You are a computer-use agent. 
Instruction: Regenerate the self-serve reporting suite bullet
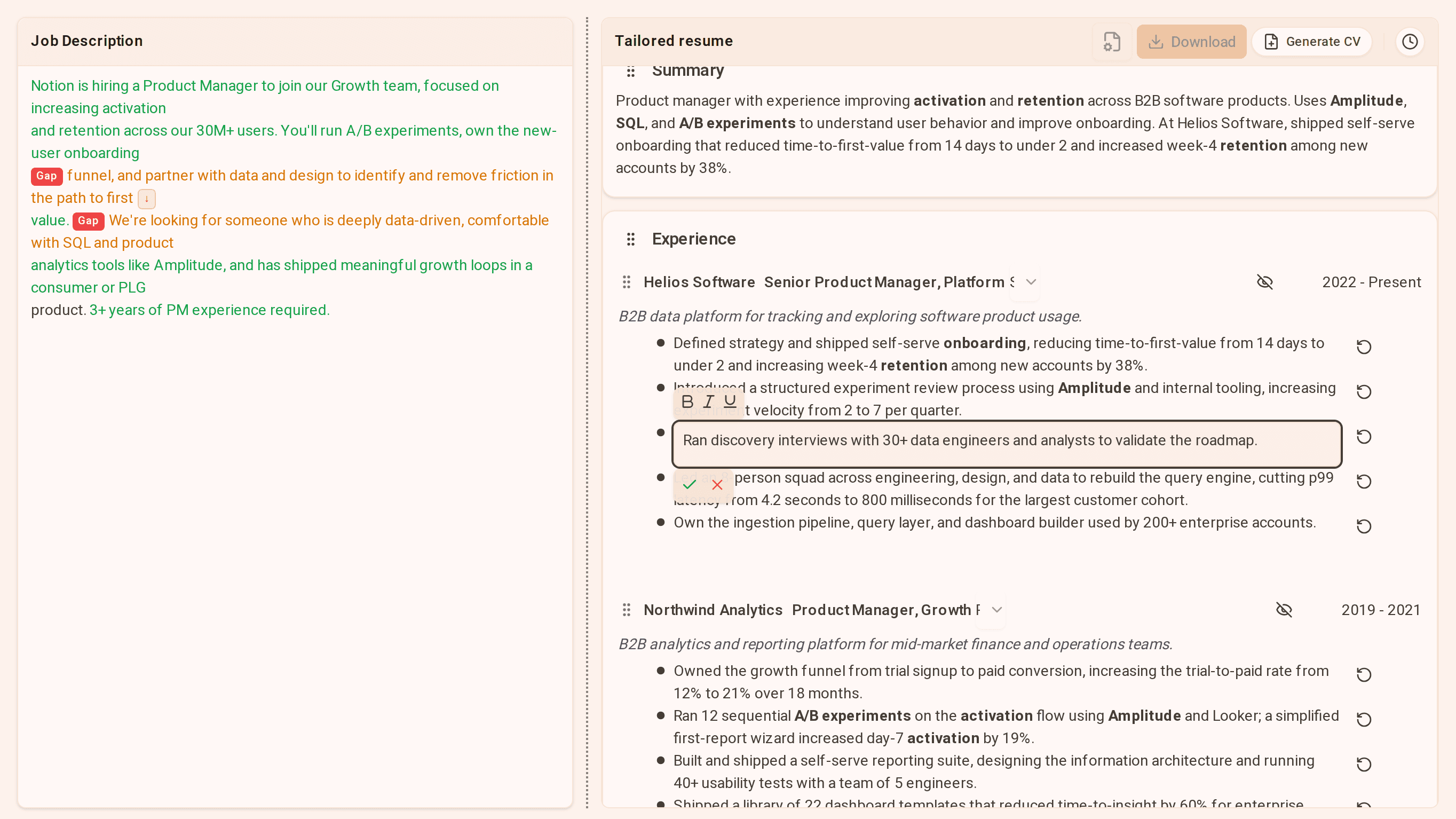(1364, 764)
